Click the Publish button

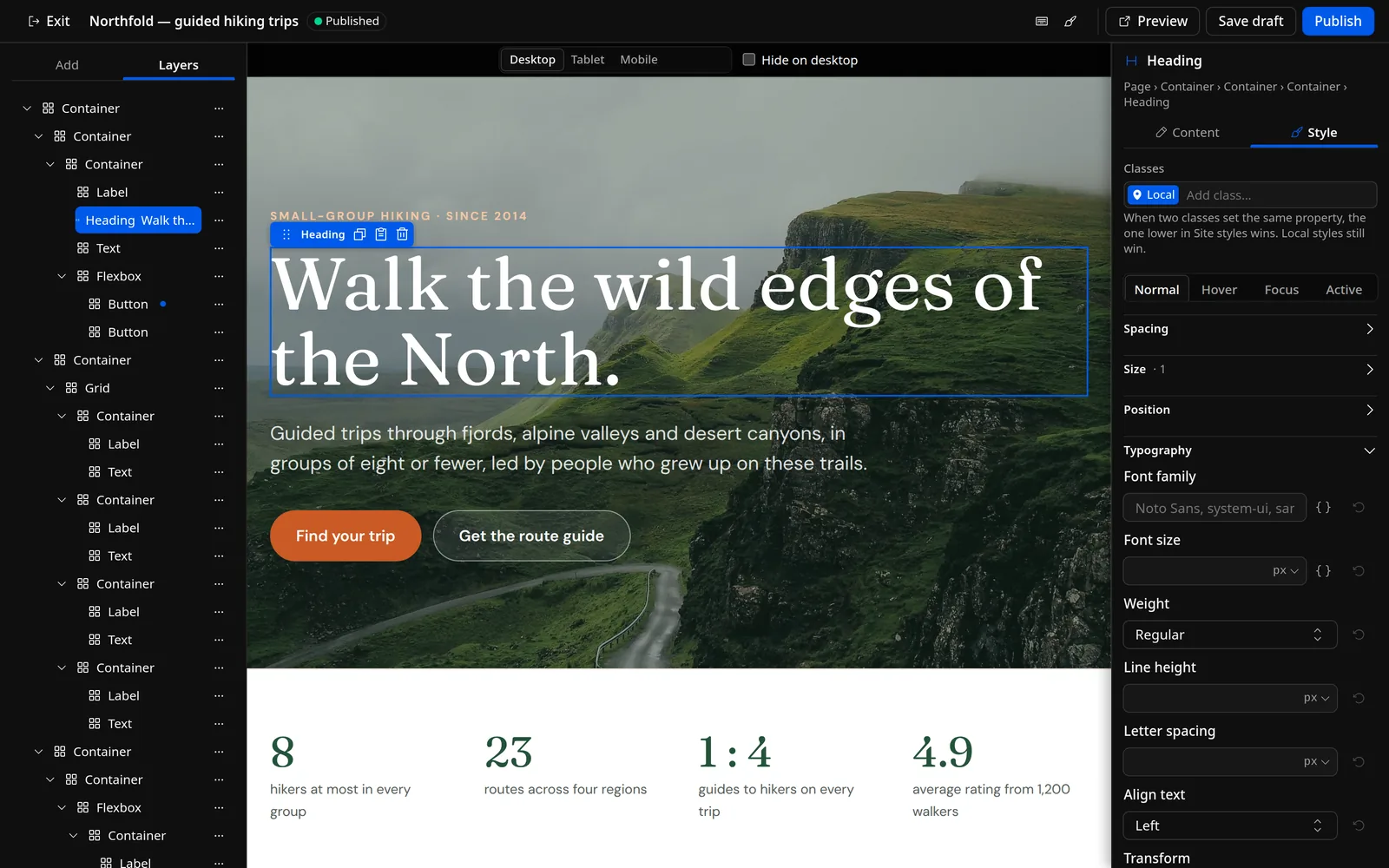point(1338,21)
